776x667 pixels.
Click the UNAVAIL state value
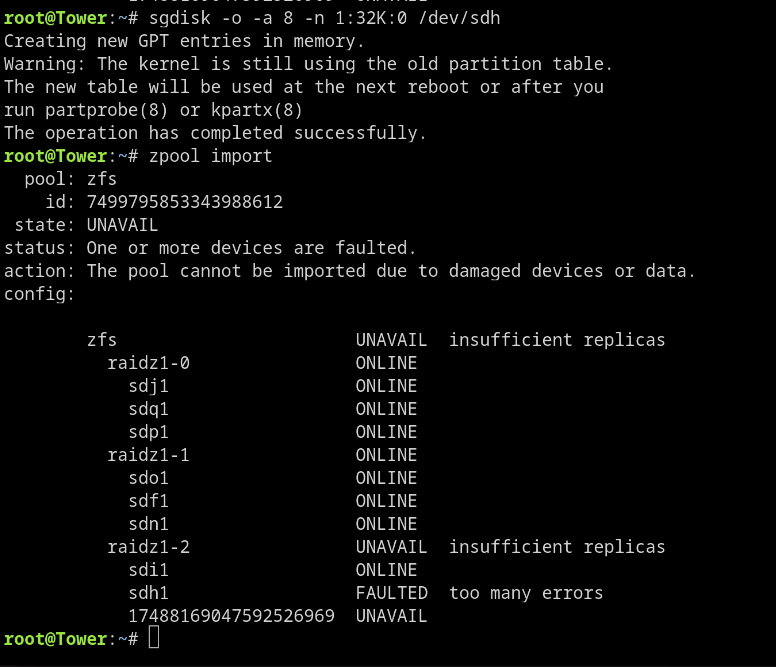122,225
